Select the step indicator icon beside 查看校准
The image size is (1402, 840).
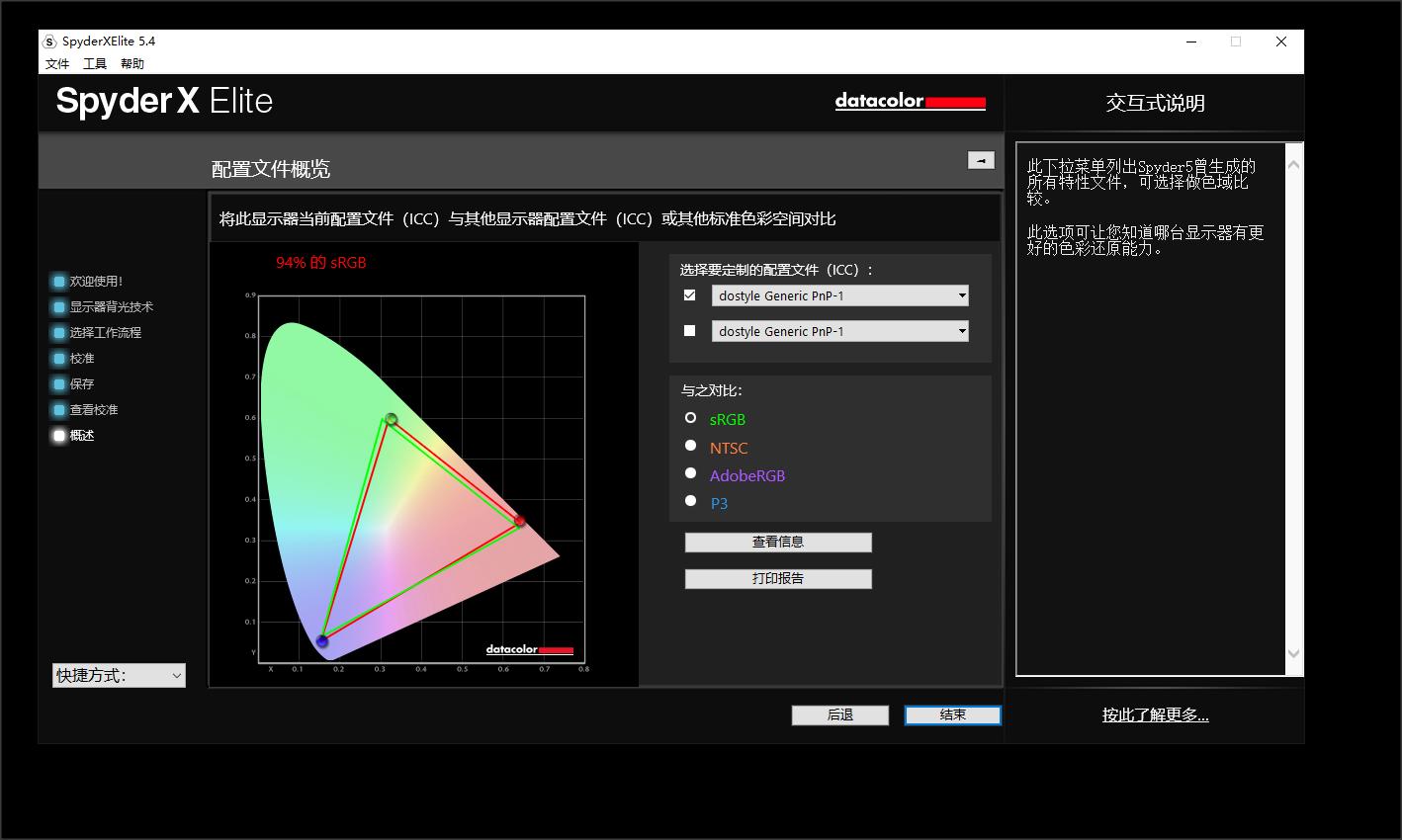click(x=59, y=410)
